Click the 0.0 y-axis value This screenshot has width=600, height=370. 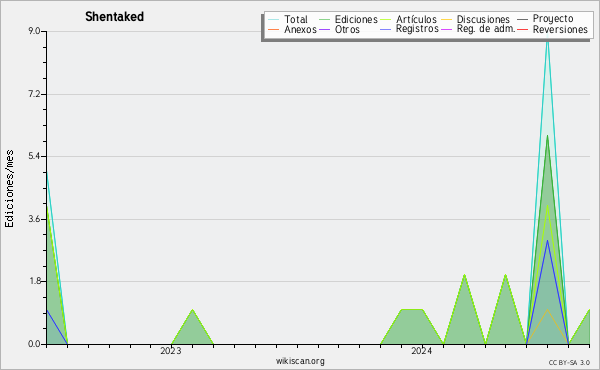pyautogui.click(x=34, y=344)
